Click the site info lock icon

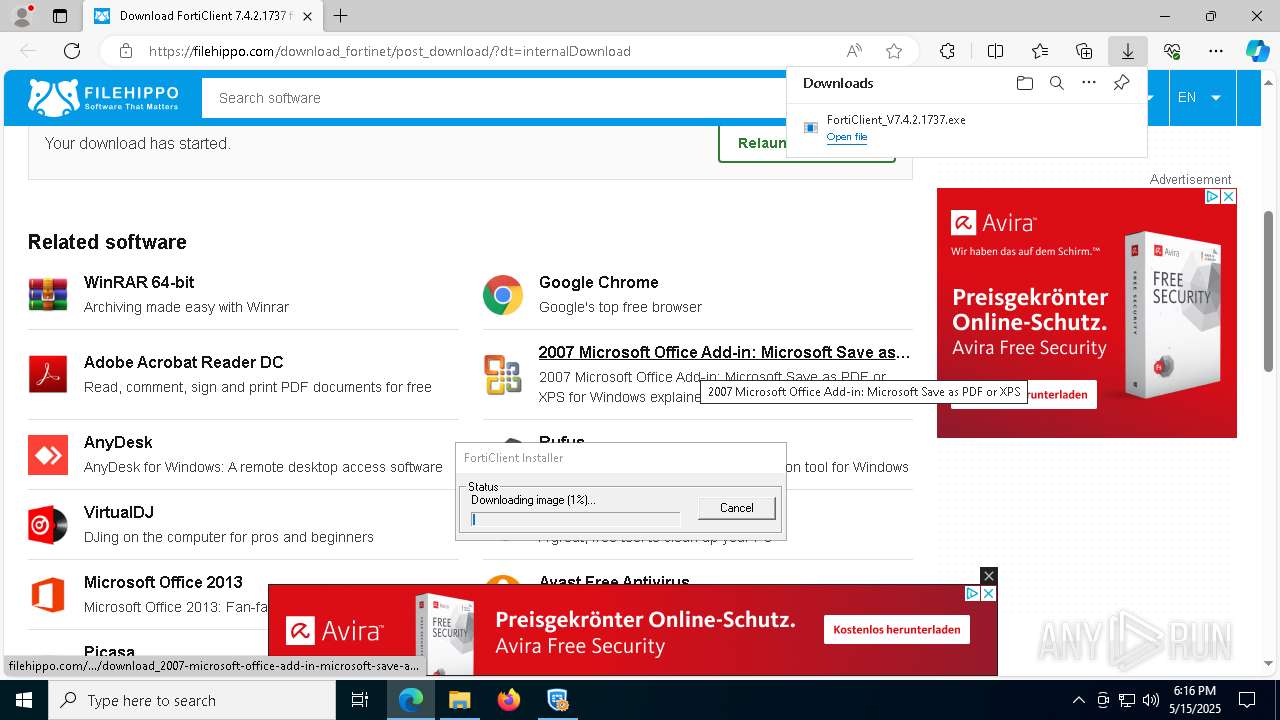126,51
